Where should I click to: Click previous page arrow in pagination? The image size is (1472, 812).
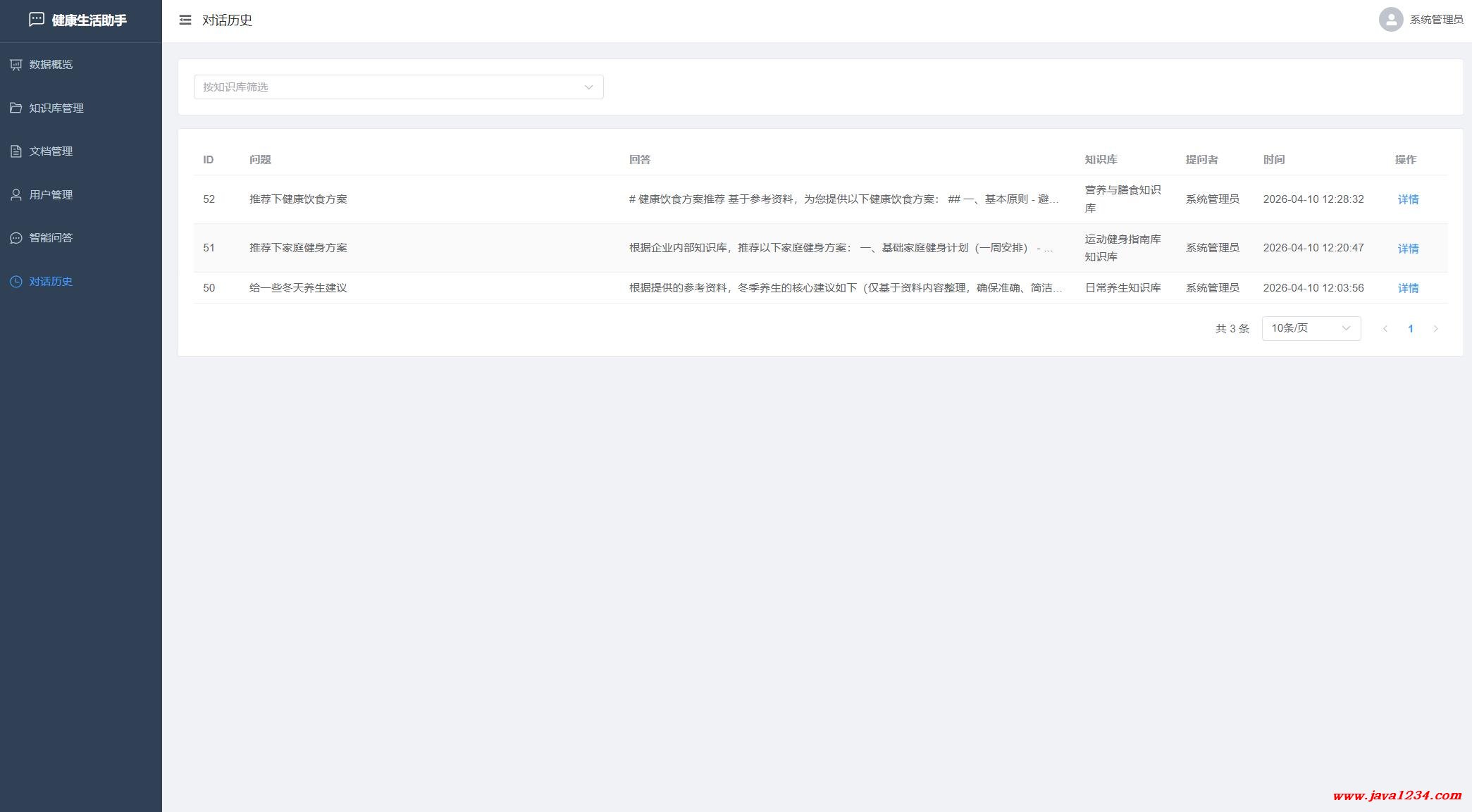[x=1385, y=329]
